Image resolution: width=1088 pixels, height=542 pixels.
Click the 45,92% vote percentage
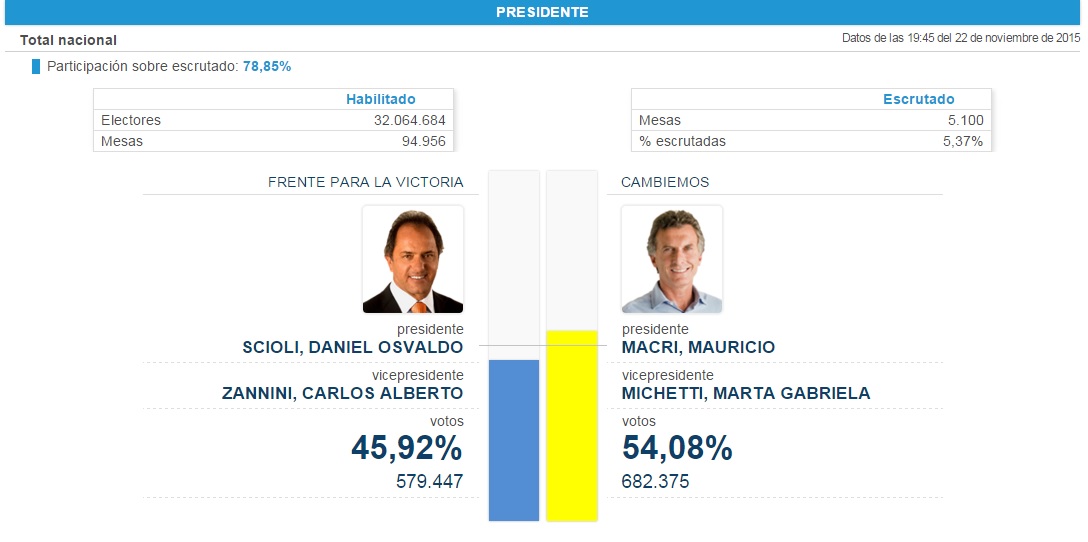(406, 449)
